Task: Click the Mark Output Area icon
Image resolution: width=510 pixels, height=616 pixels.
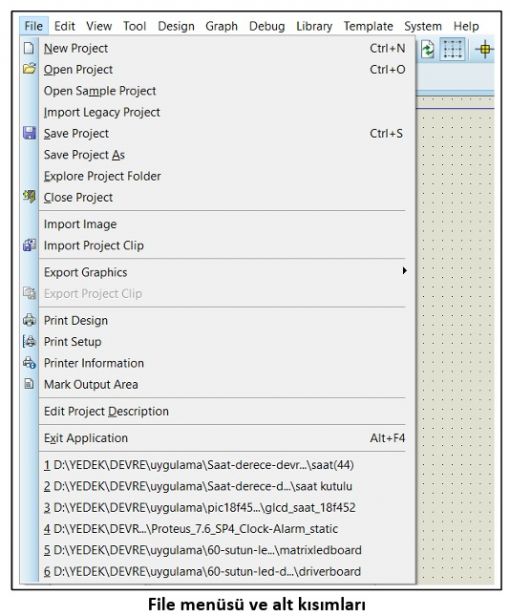Action: click(29, 384)
